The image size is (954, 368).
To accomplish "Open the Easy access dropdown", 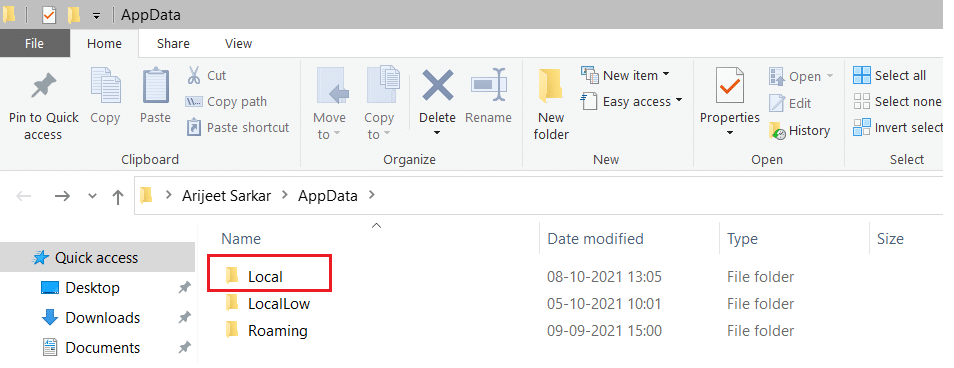I will (x=631, y=102).
